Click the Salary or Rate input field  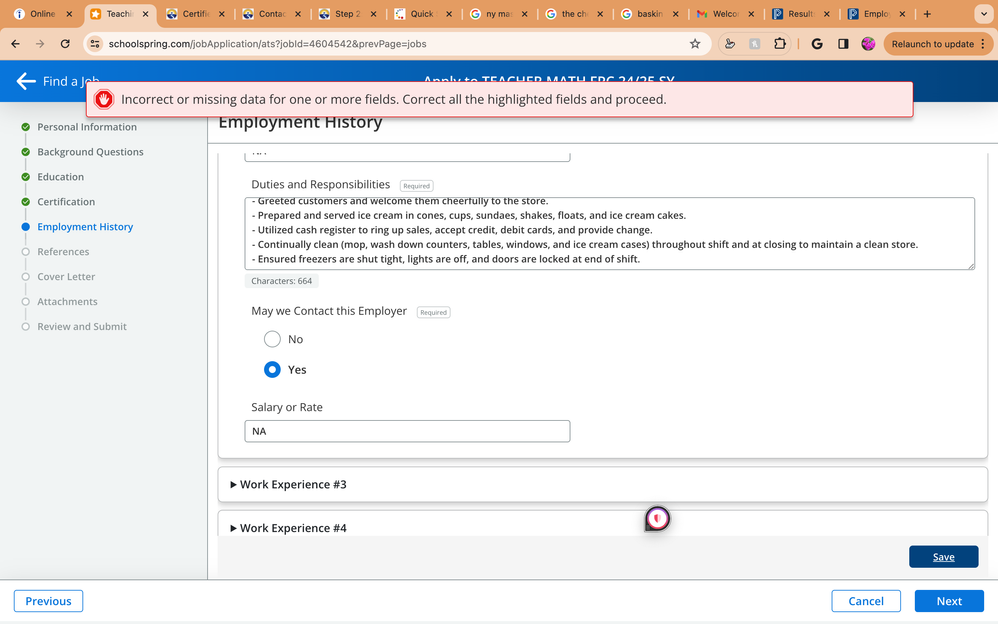[x=407, y=431]
